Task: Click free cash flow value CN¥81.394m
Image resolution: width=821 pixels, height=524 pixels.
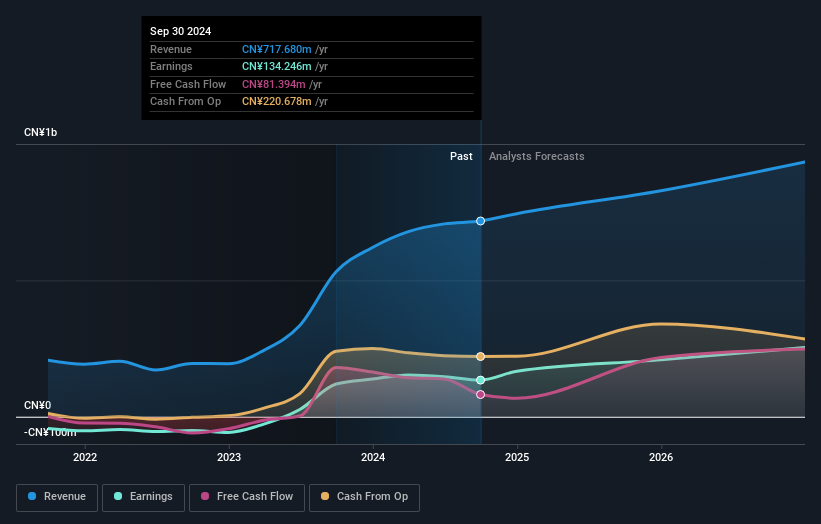Action: click(x=273, y=84)
